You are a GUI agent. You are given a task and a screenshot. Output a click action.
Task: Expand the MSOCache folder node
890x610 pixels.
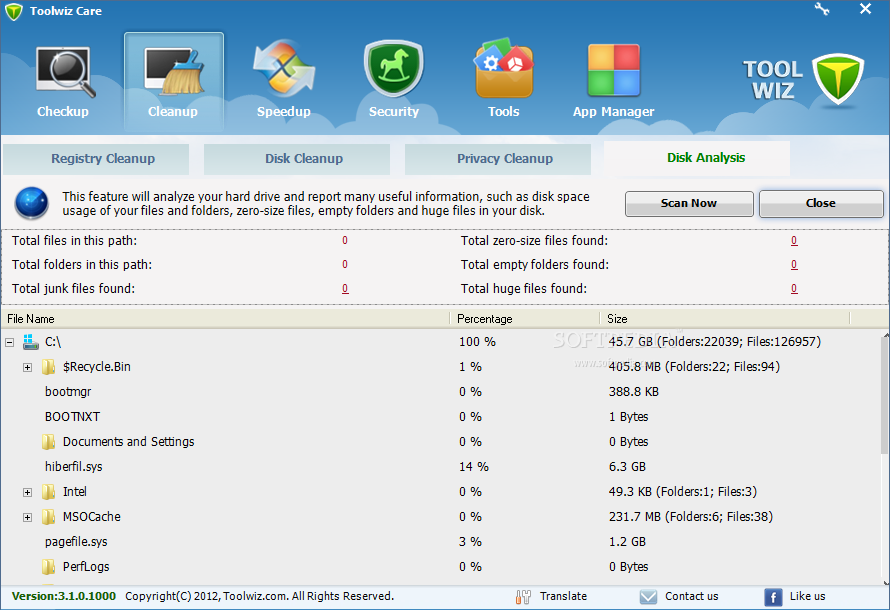tap(27, 517)
